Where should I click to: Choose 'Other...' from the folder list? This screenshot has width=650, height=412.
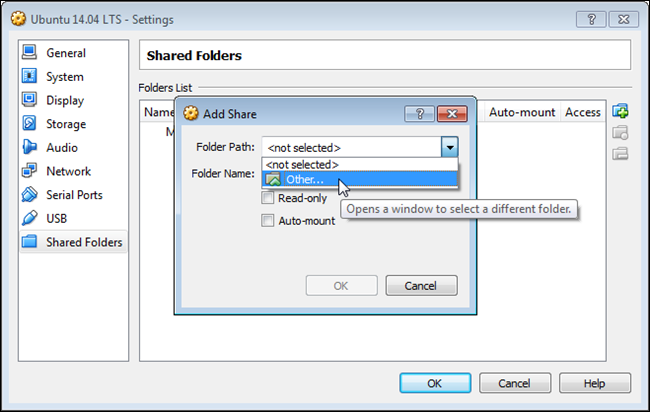(x=305, y=180)
